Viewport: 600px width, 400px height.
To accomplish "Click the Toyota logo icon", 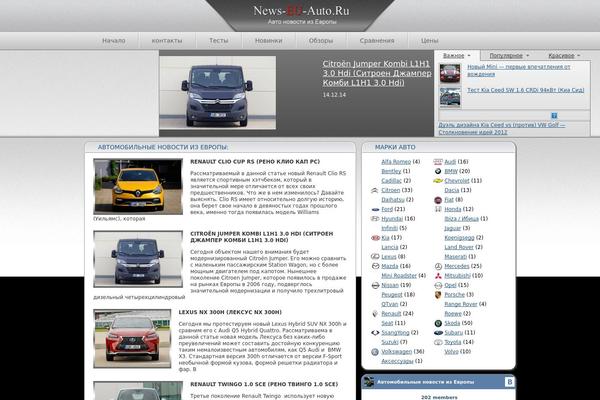I will (x=438, y=342).
